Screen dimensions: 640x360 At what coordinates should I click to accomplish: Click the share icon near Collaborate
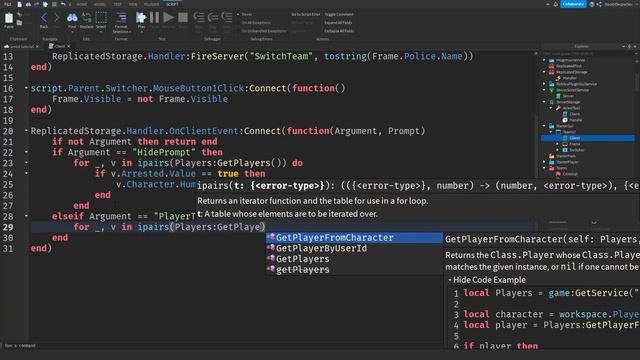(599, 4)
